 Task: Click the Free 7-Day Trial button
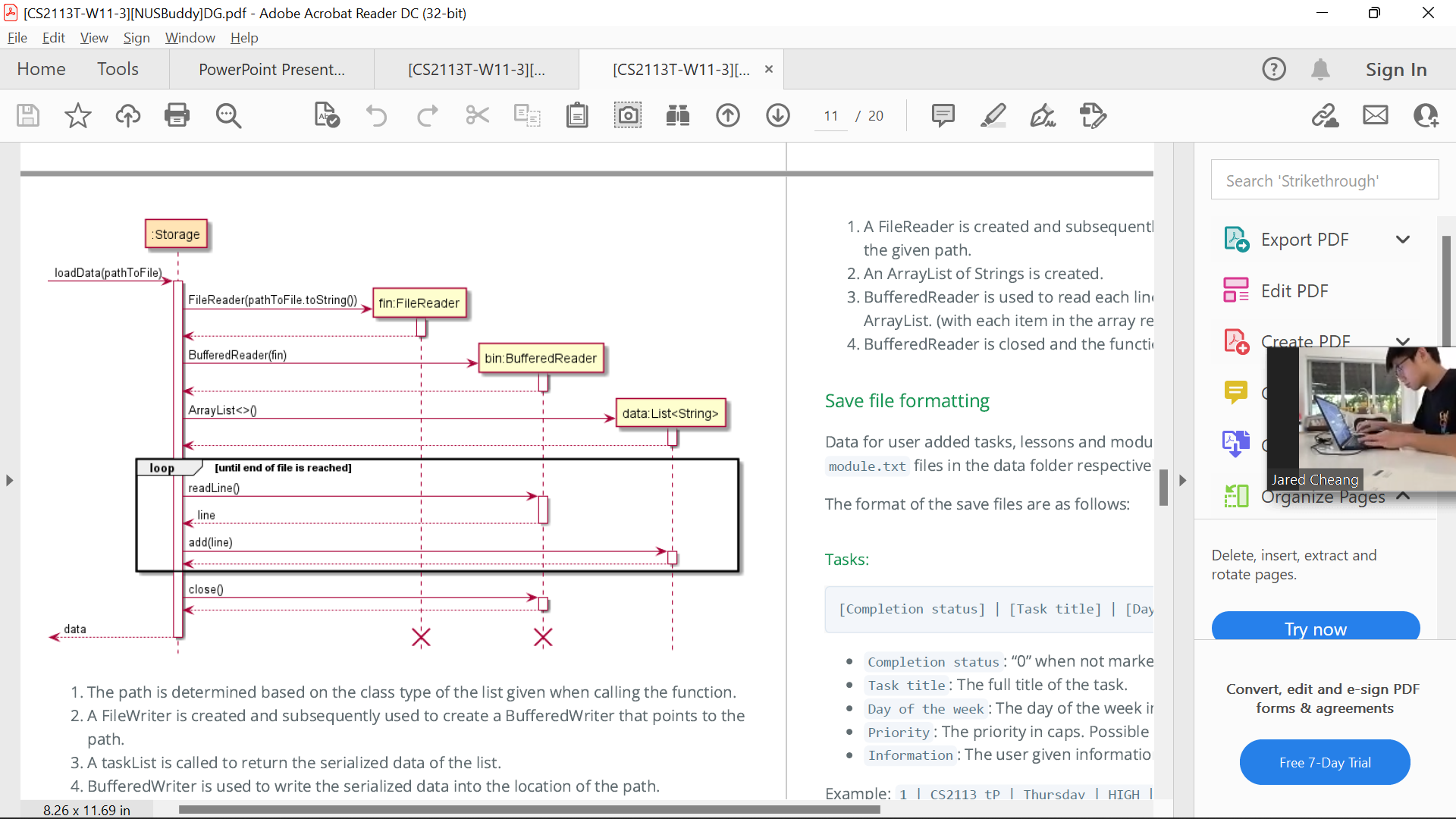point(1324,762)
